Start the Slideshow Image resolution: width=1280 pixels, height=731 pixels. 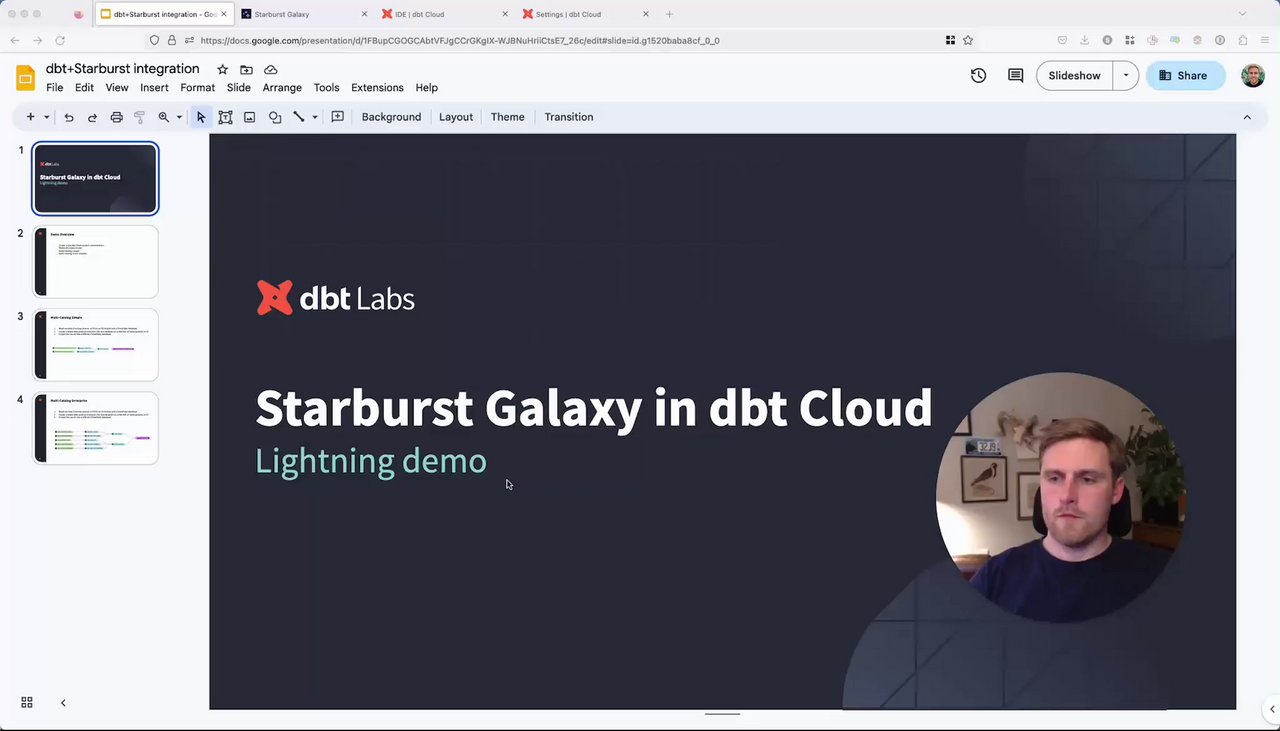1075,76
